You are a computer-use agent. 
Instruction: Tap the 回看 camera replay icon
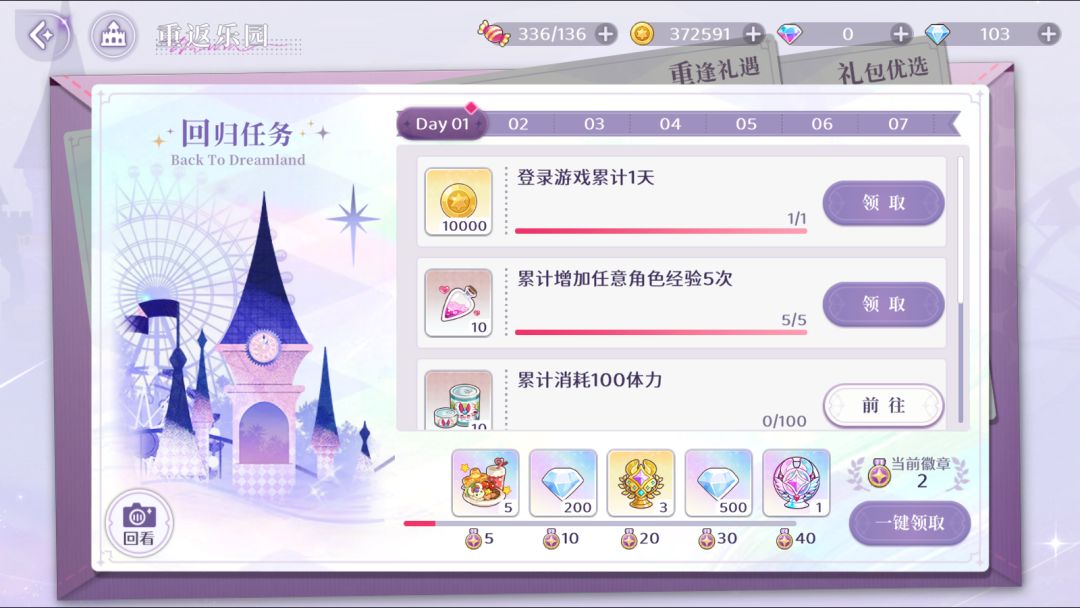(139, 524)
